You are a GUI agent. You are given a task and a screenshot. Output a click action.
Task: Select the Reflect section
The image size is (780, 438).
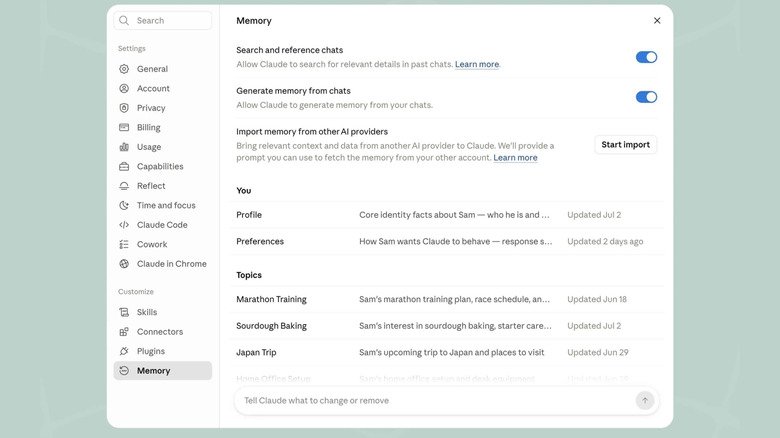tap(163, 186)
